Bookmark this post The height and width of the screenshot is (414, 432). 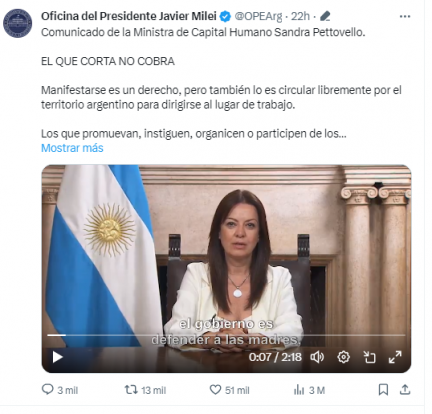click(x=383, y=389)
